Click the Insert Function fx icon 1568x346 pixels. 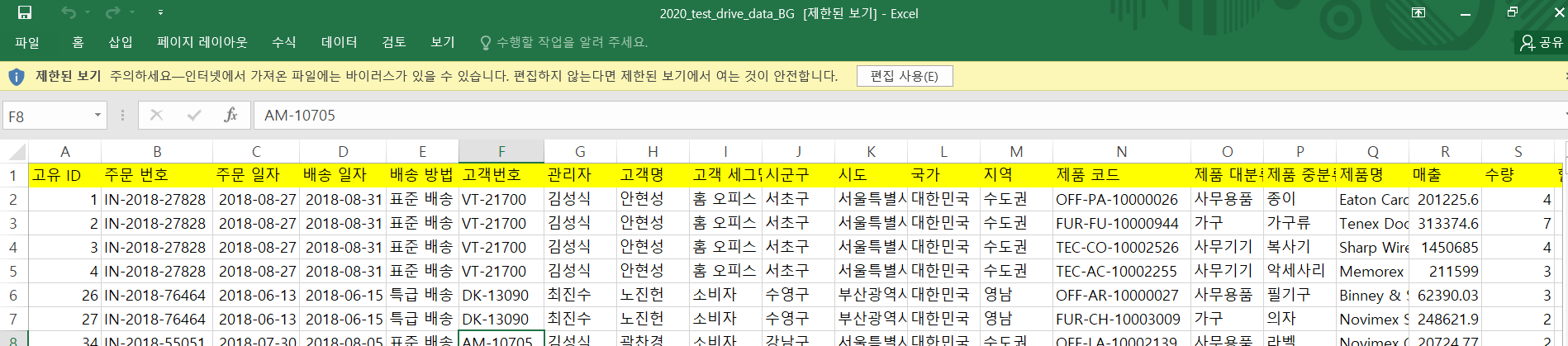pyautogui.click(x=230, y=116)
